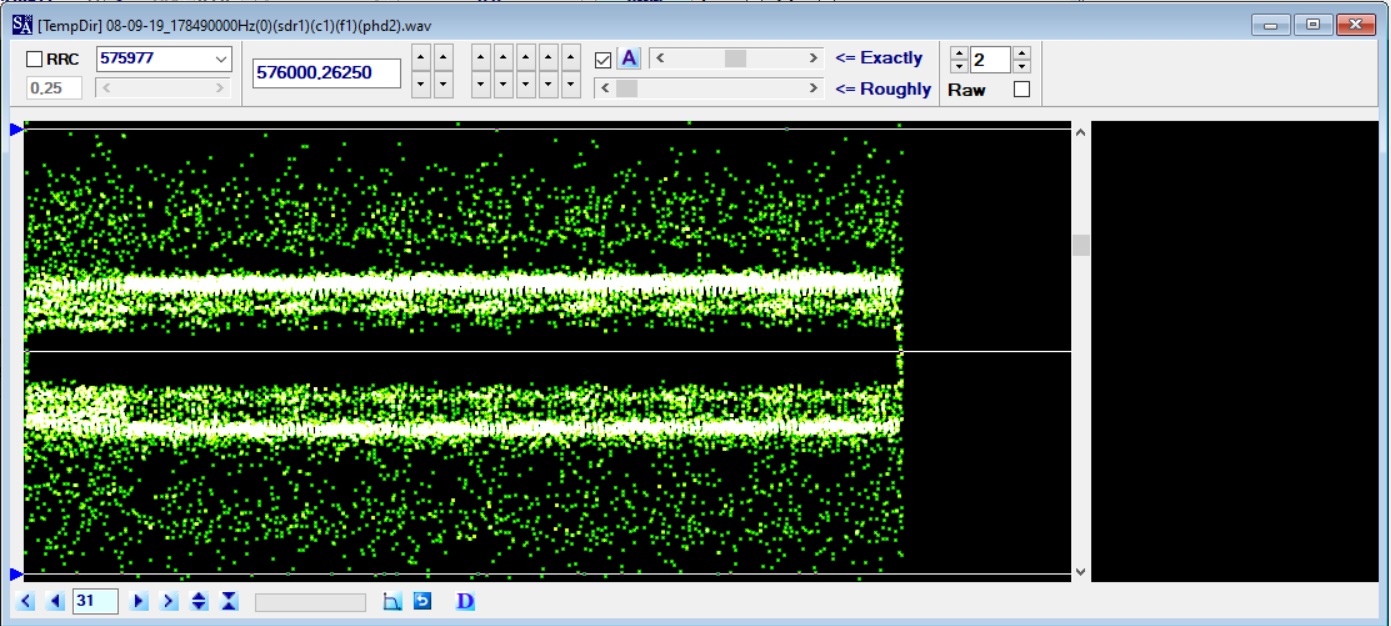Open the filter curve icon in bottom bar

[x=392, y=601]
